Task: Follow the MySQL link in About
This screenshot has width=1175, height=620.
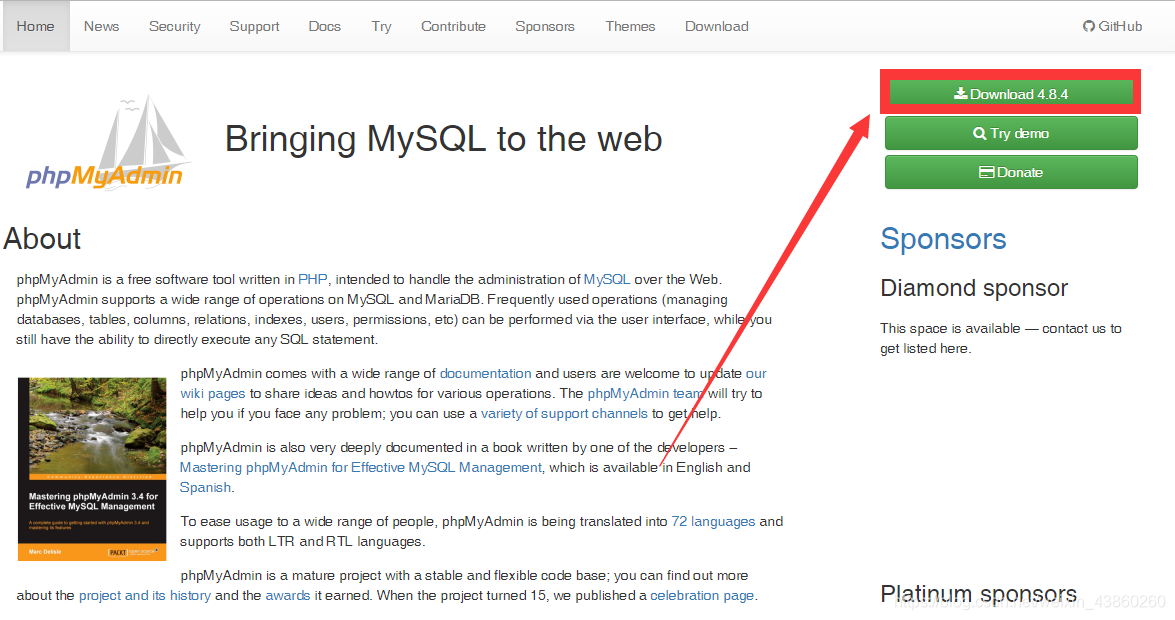Action: click(x=607, y=280)
